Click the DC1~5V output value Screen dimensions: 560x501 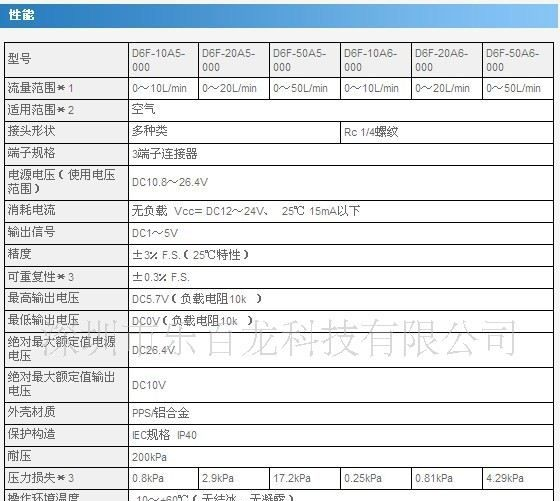[x=155, y=233]
